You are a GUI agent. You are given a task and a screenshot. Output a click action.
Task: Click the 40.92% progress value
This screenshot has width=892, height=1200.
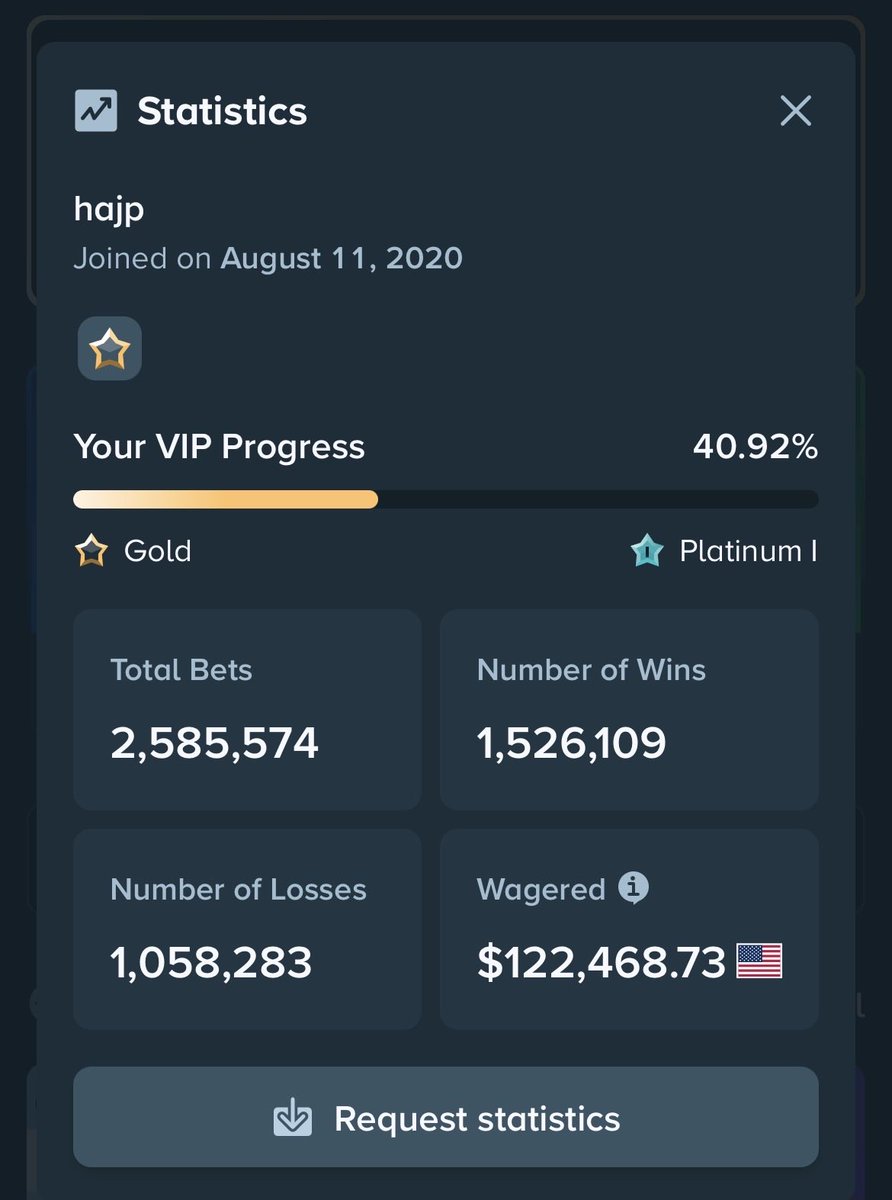[x=756, y=447]
